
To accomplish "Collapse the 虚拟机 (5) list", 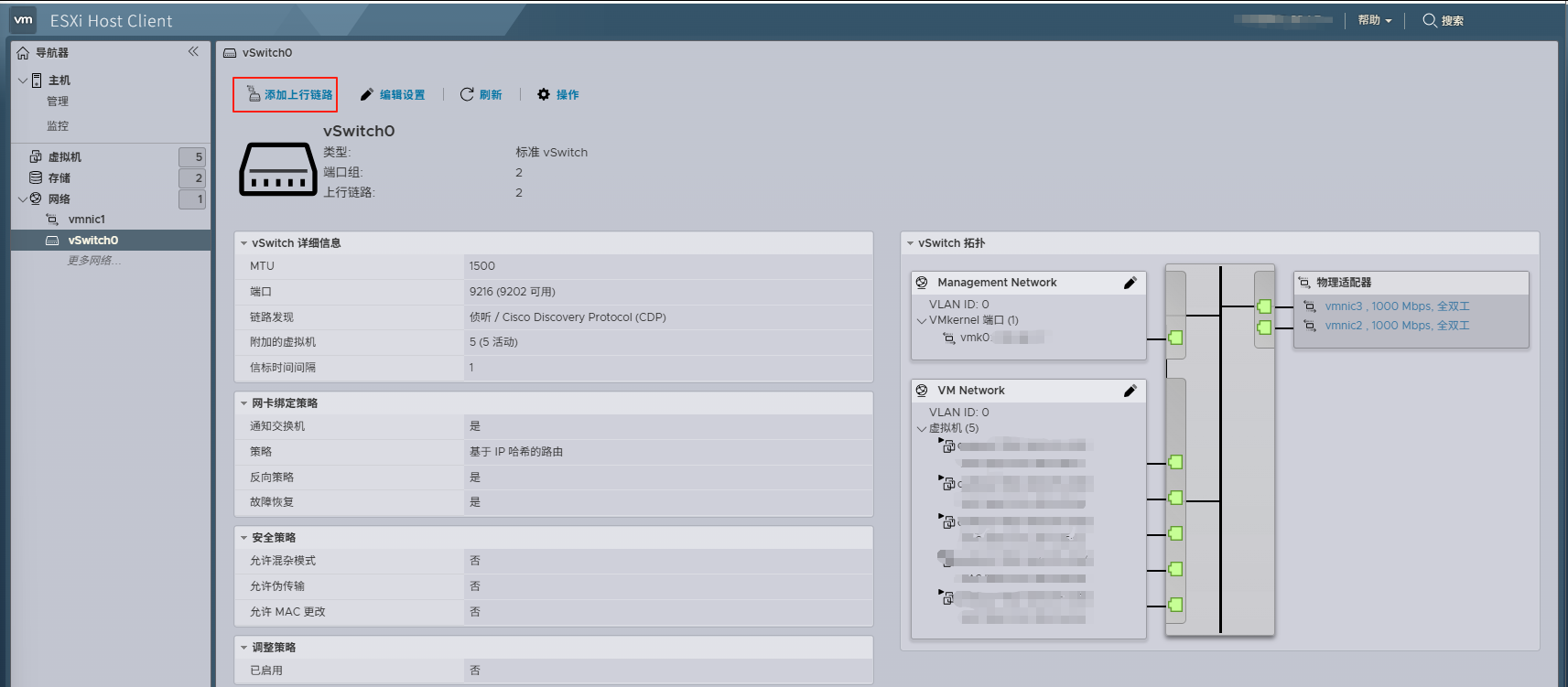I will point(922,429).
